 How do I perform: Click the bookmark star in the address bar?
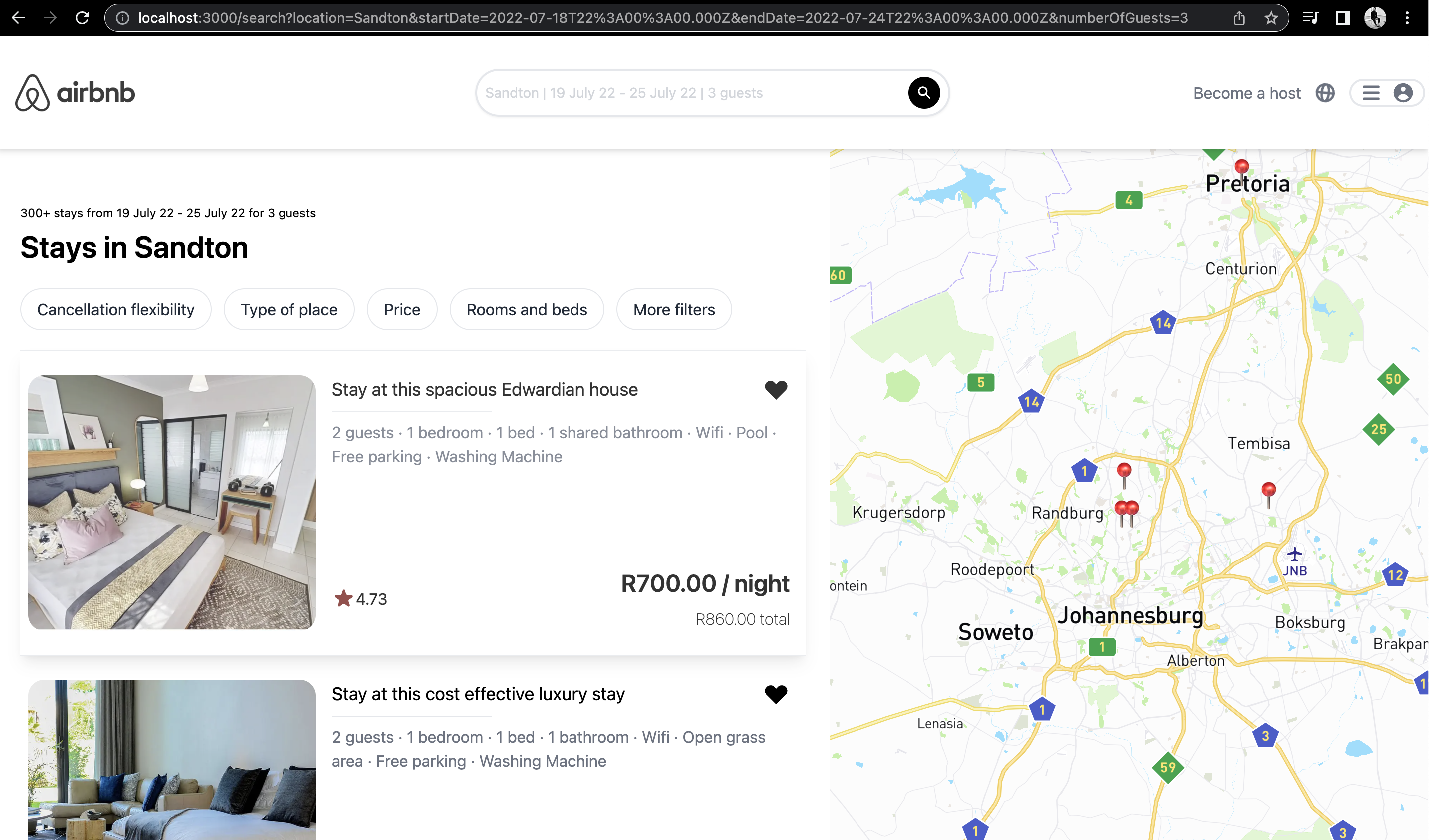click(1271, 17)
